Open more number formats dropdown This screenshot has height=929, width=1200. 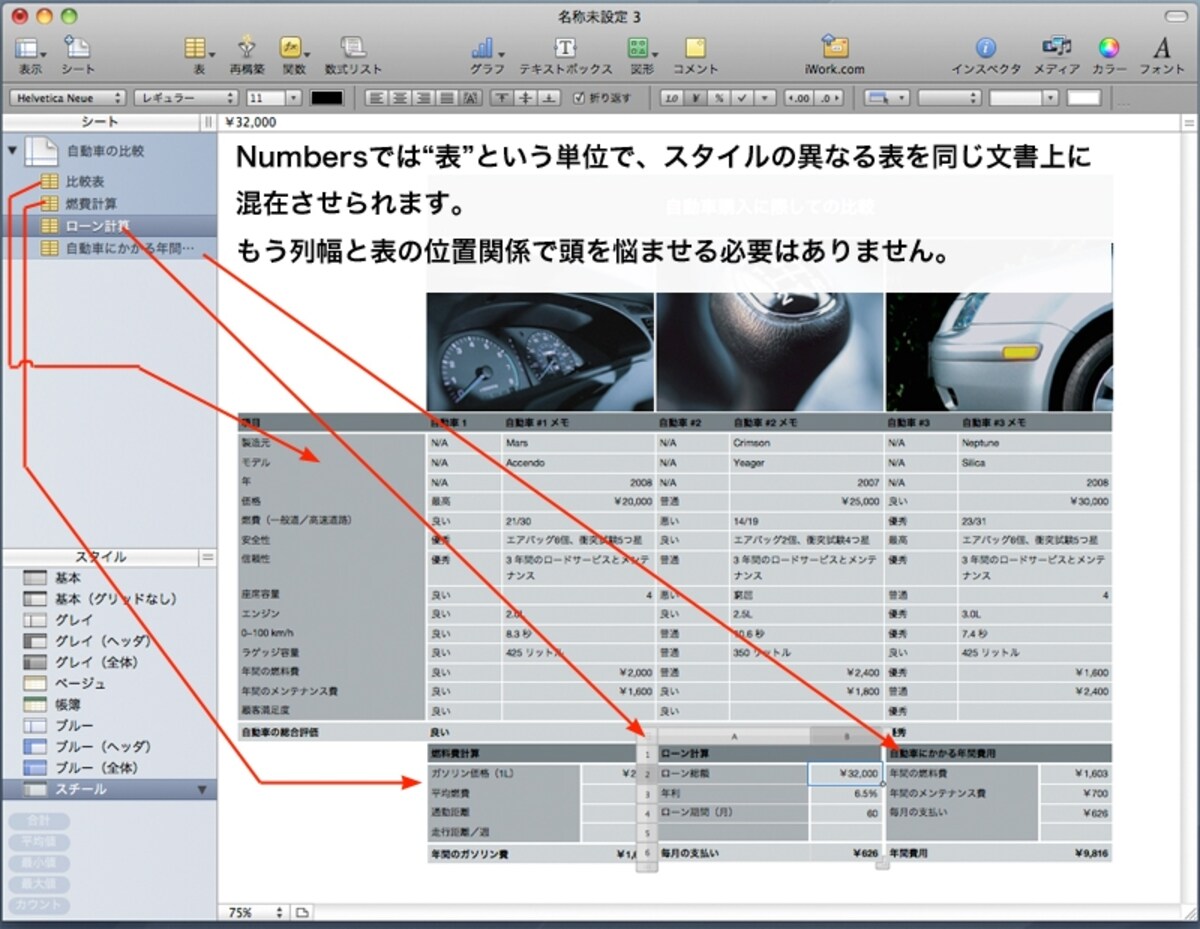click(x=765, y=98)
